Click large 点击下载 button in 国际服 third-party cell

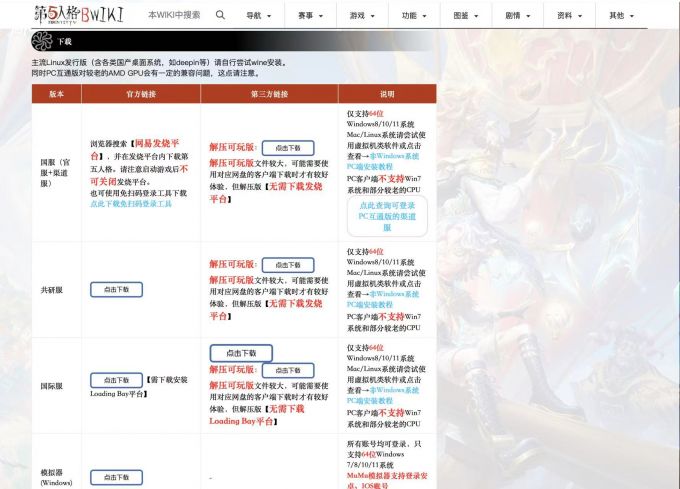tap(241, 353)
